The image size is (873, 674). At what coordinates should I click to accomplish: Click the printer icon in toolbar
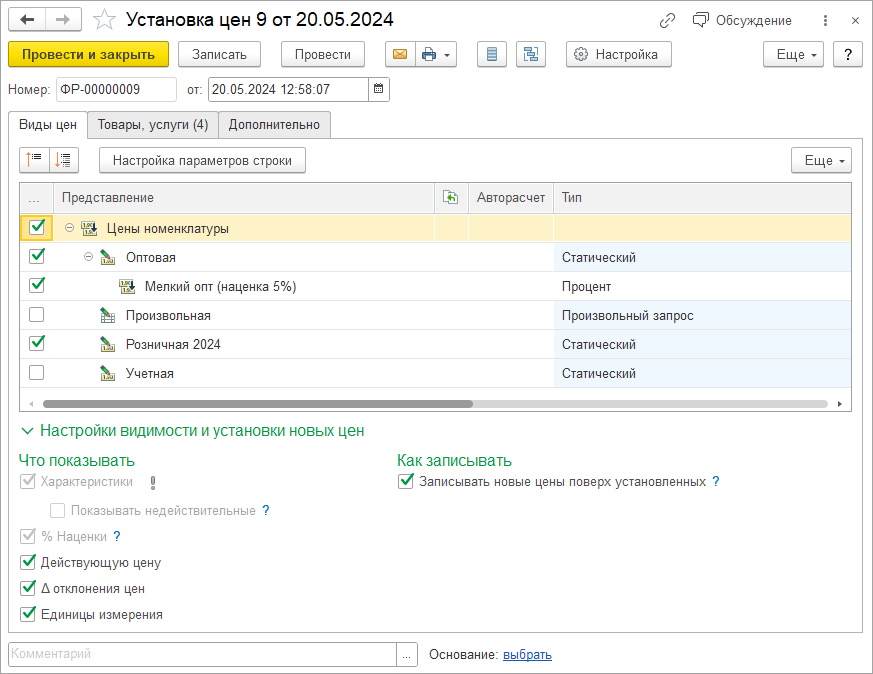pyautogui.click(x=429, y=55)
